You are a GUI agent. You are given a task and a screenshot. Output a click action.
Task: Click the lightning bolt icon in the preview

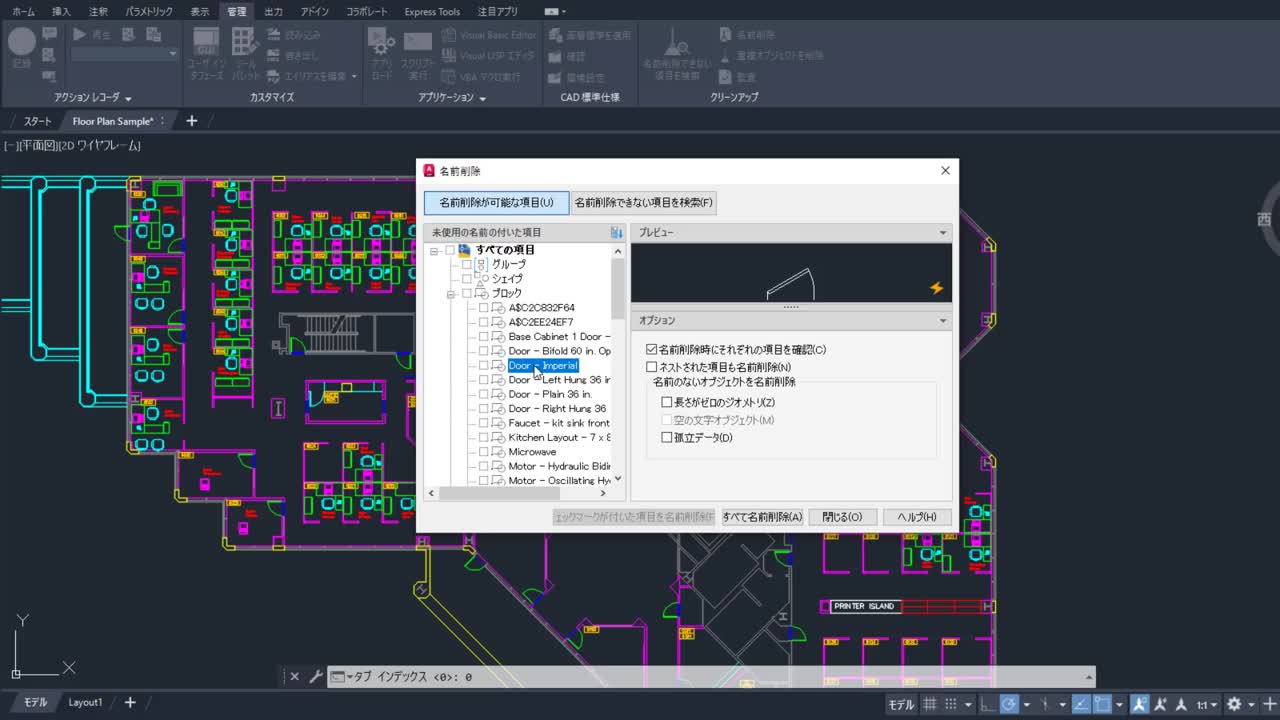pyautogui.click(x=936, y=288)
